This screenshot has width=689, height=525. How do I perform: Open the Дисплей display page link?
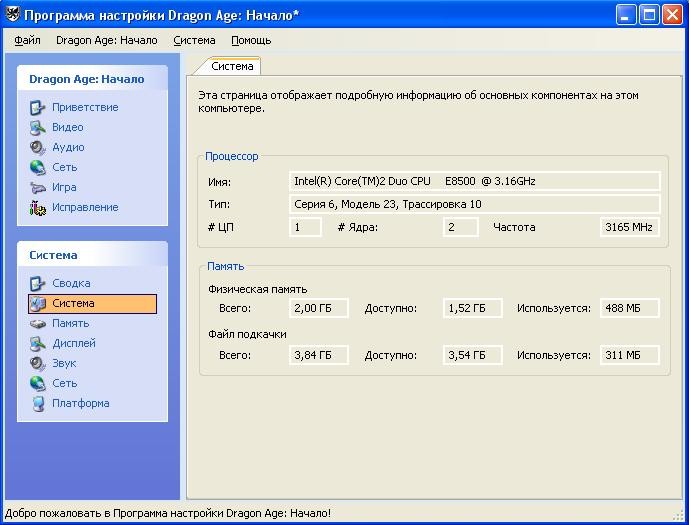coord(74,343)
